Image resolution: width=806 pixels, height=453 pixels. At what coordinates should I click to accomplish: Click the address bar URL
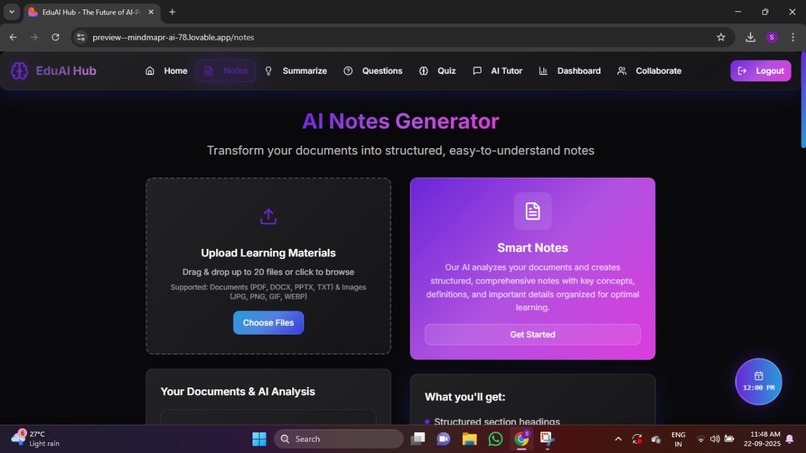coord(173,37)
